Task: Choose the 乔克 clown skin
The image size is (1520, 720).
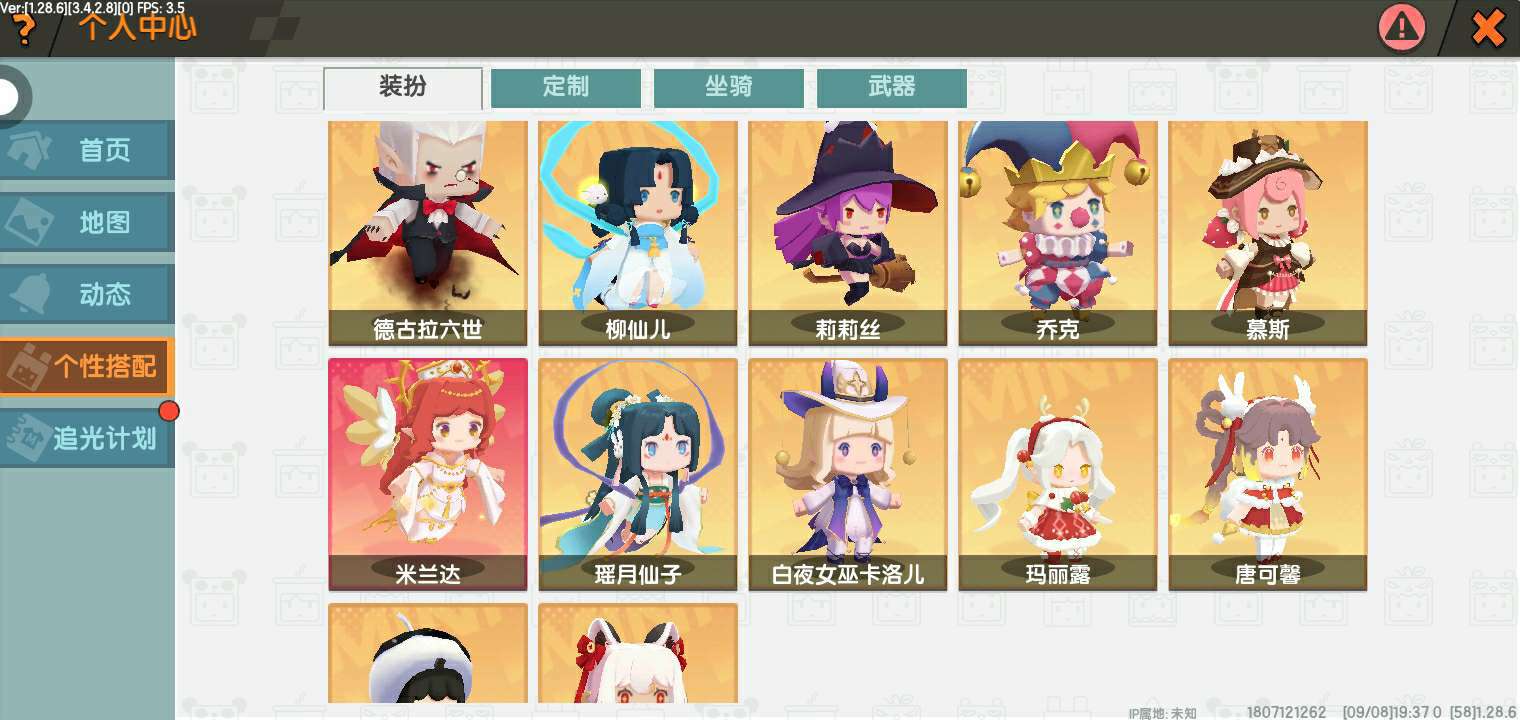Action: 1058,233
